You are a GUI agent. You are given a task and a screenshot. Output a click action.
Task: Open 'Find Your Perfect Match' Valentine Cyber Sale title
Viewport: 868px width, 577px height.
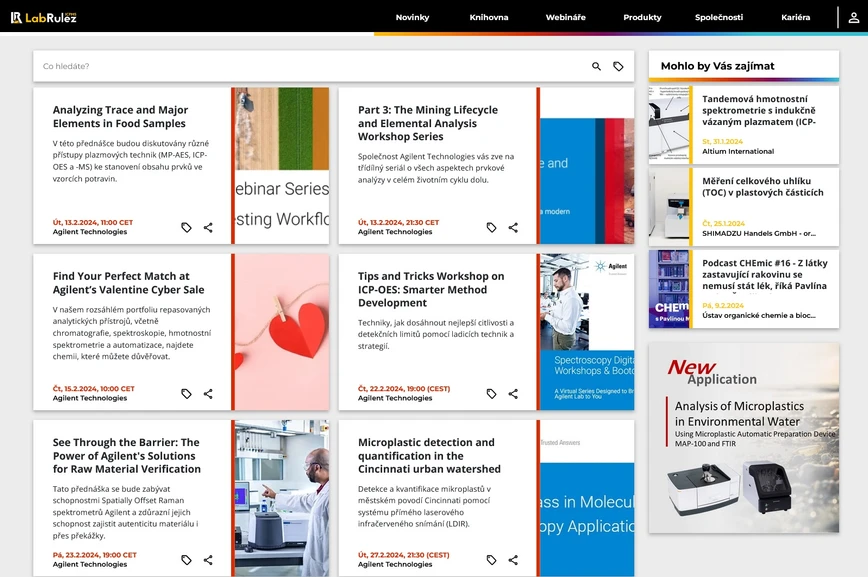128,283
